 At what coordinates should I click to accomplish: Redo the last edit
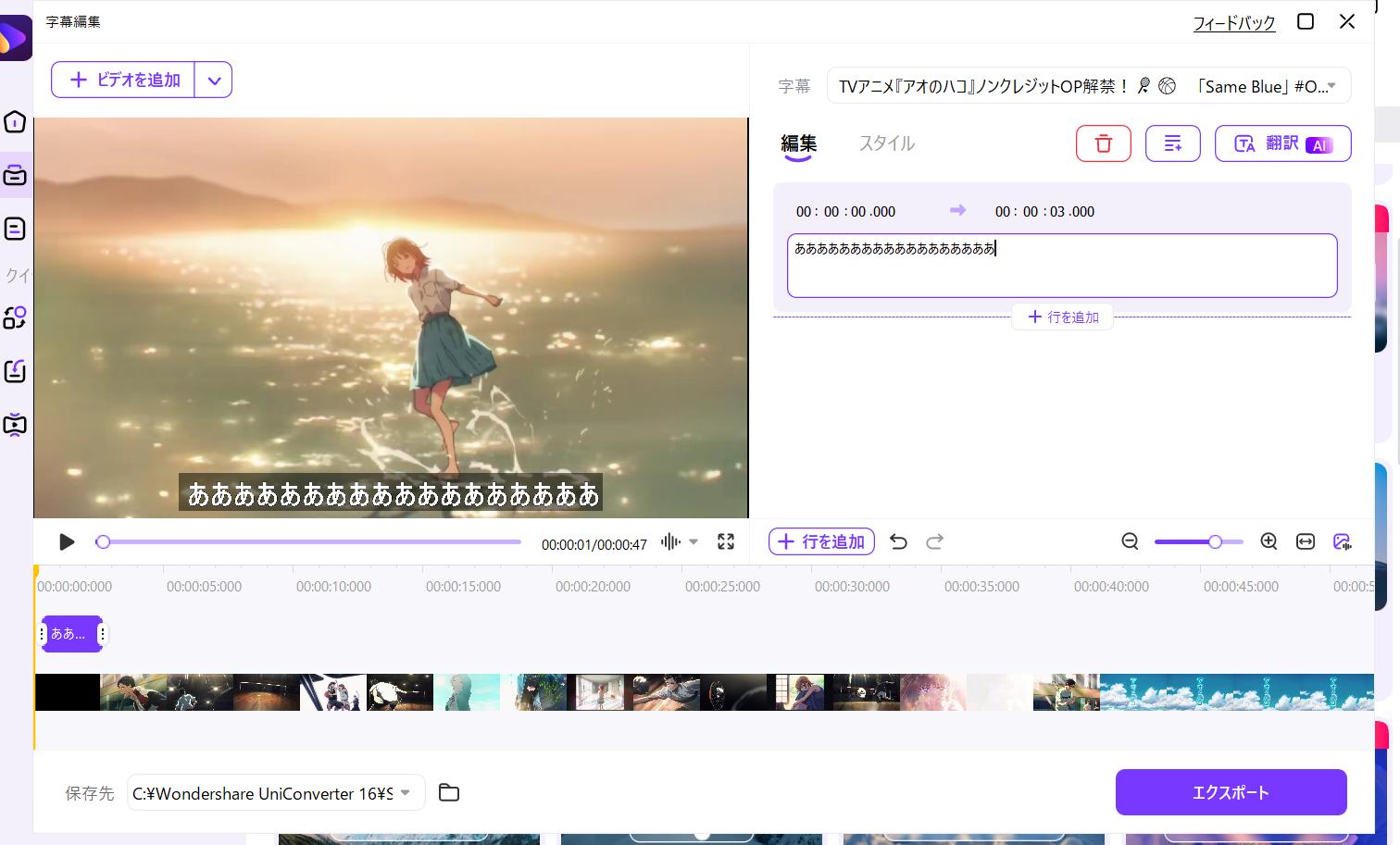(x=934, y=541)
